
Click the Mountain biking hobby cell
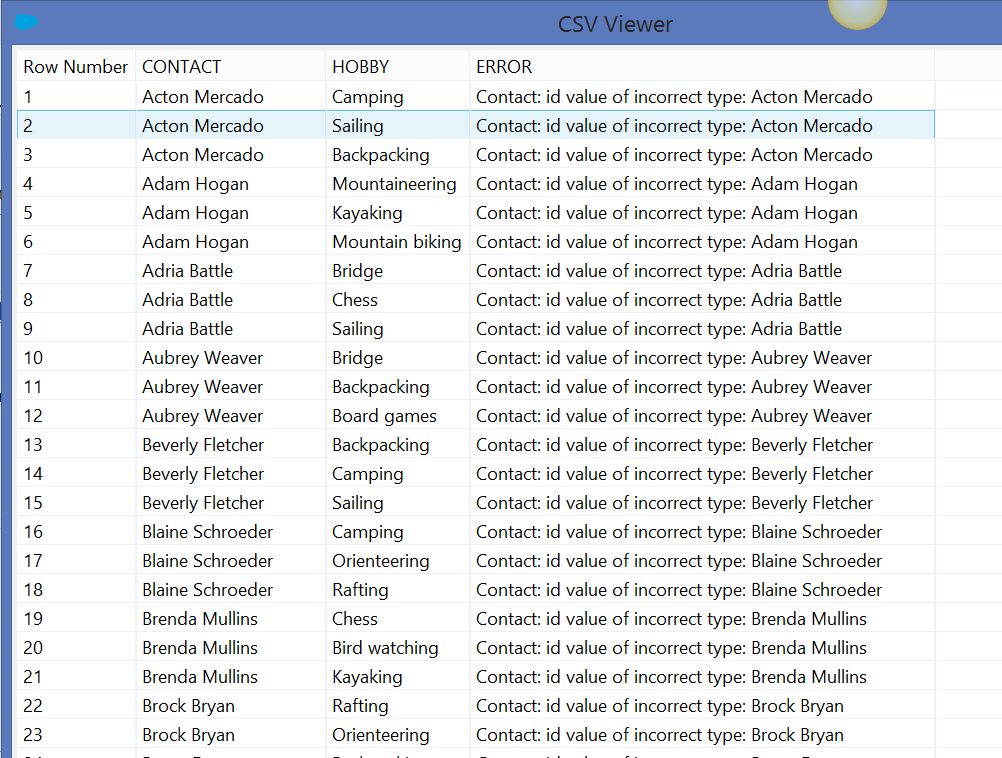396,242
